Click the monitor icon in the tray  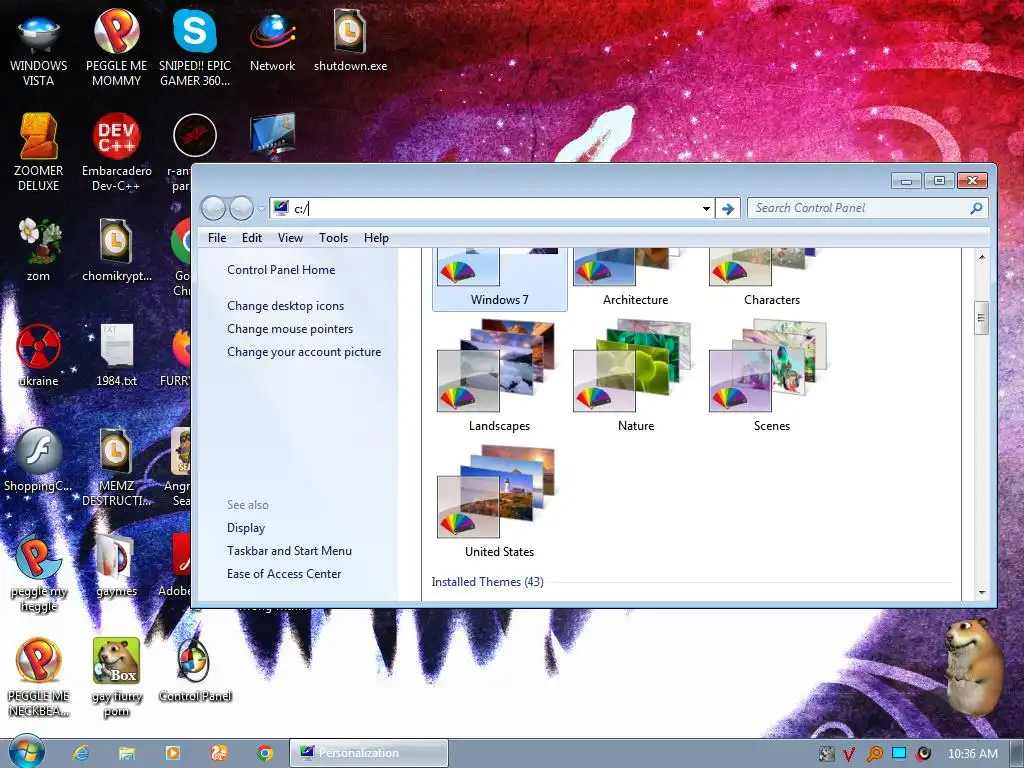[x=899, y=754]
